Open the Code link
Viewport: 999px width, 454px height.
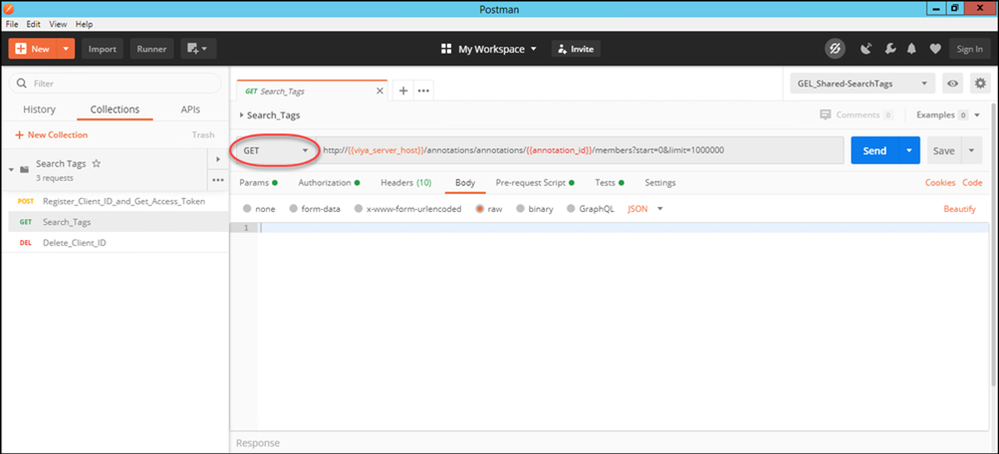(x=972, y=183)
